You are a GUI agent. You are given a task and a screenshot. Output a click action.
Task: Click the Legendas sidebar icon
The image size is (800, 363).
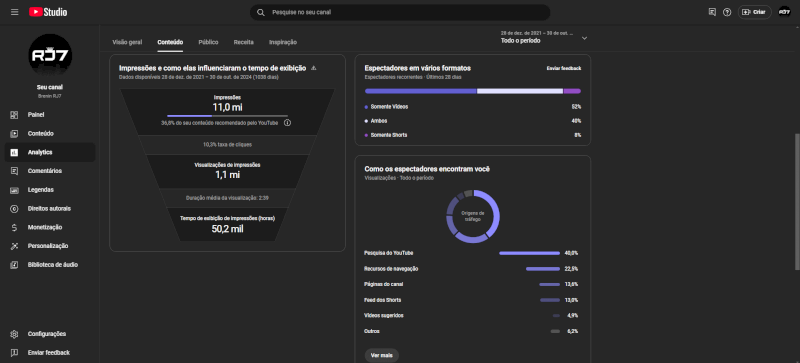(x=14, y=190)
